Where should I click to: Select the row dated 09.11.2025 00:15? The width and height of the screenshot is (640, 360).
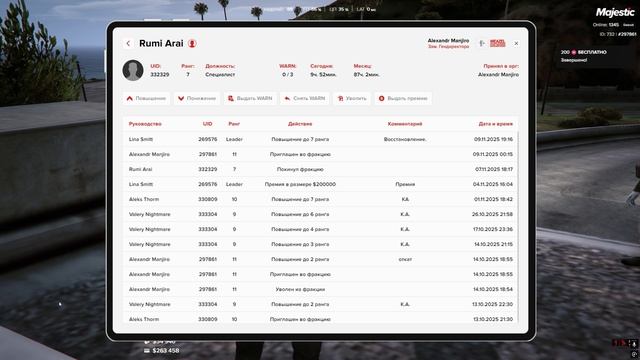point(320,154)
